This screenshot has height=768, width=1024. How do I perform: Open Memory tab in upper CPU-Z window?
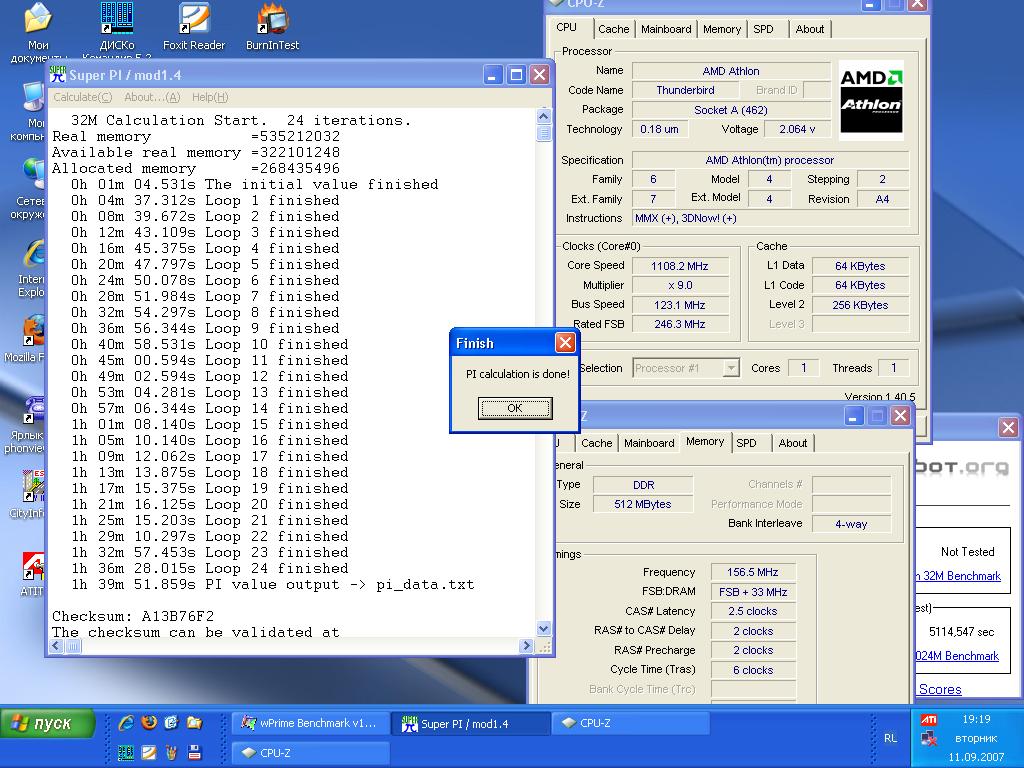click(722, 29)
